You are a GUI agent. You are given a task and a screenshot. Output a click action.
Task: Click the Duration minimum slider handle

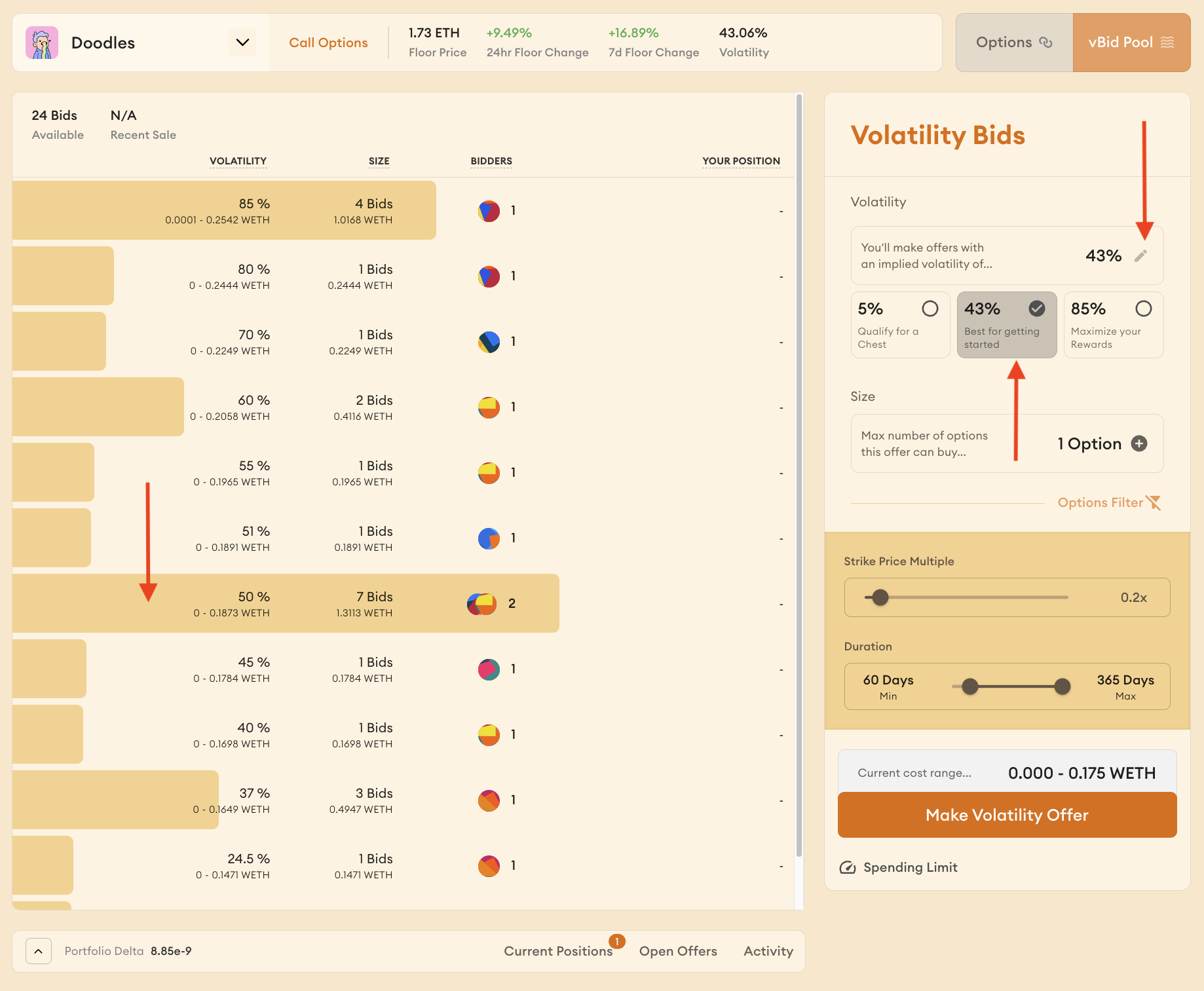tap(970, 686)
